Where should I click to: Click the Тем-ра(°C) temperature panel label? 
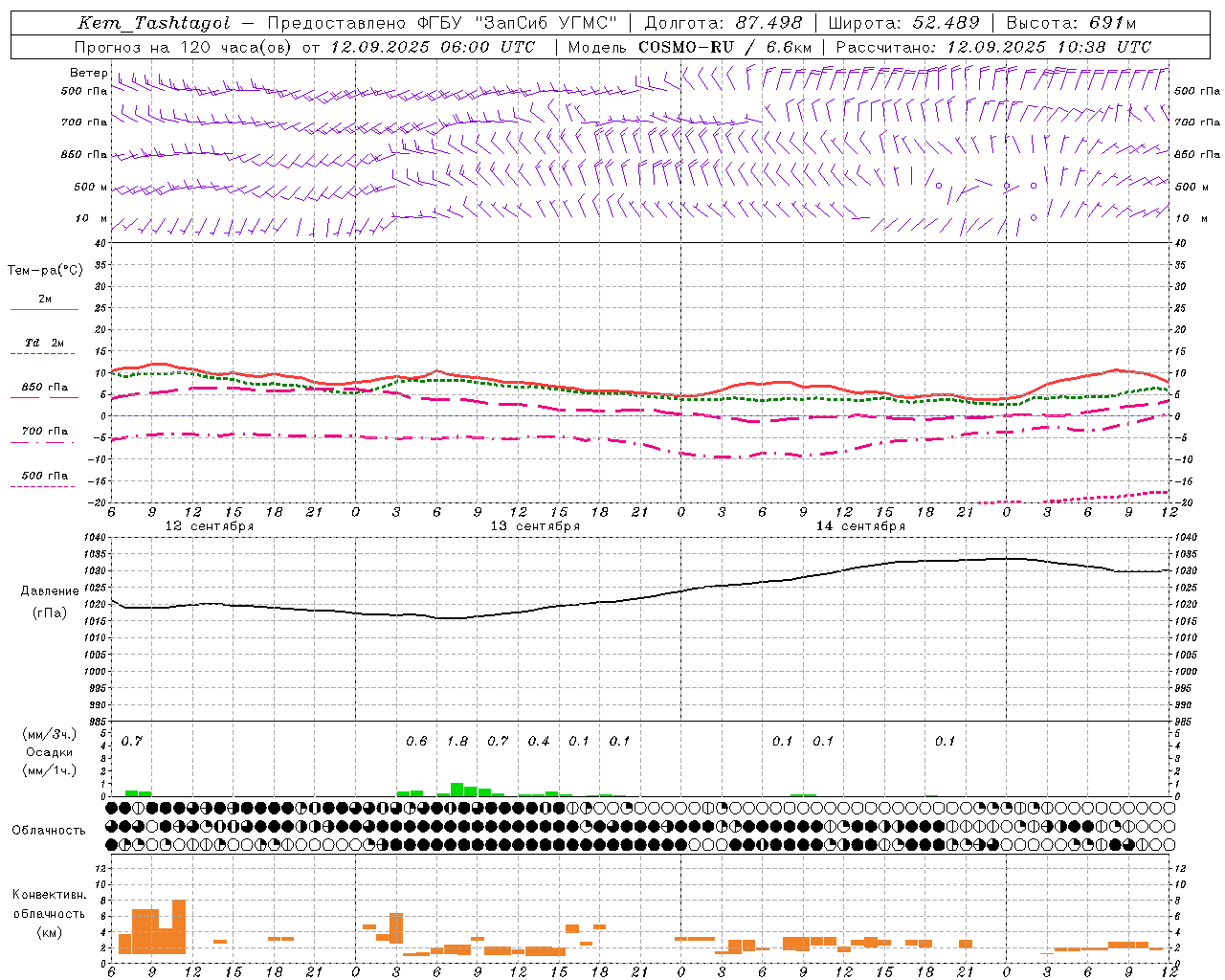pos(45,270)
